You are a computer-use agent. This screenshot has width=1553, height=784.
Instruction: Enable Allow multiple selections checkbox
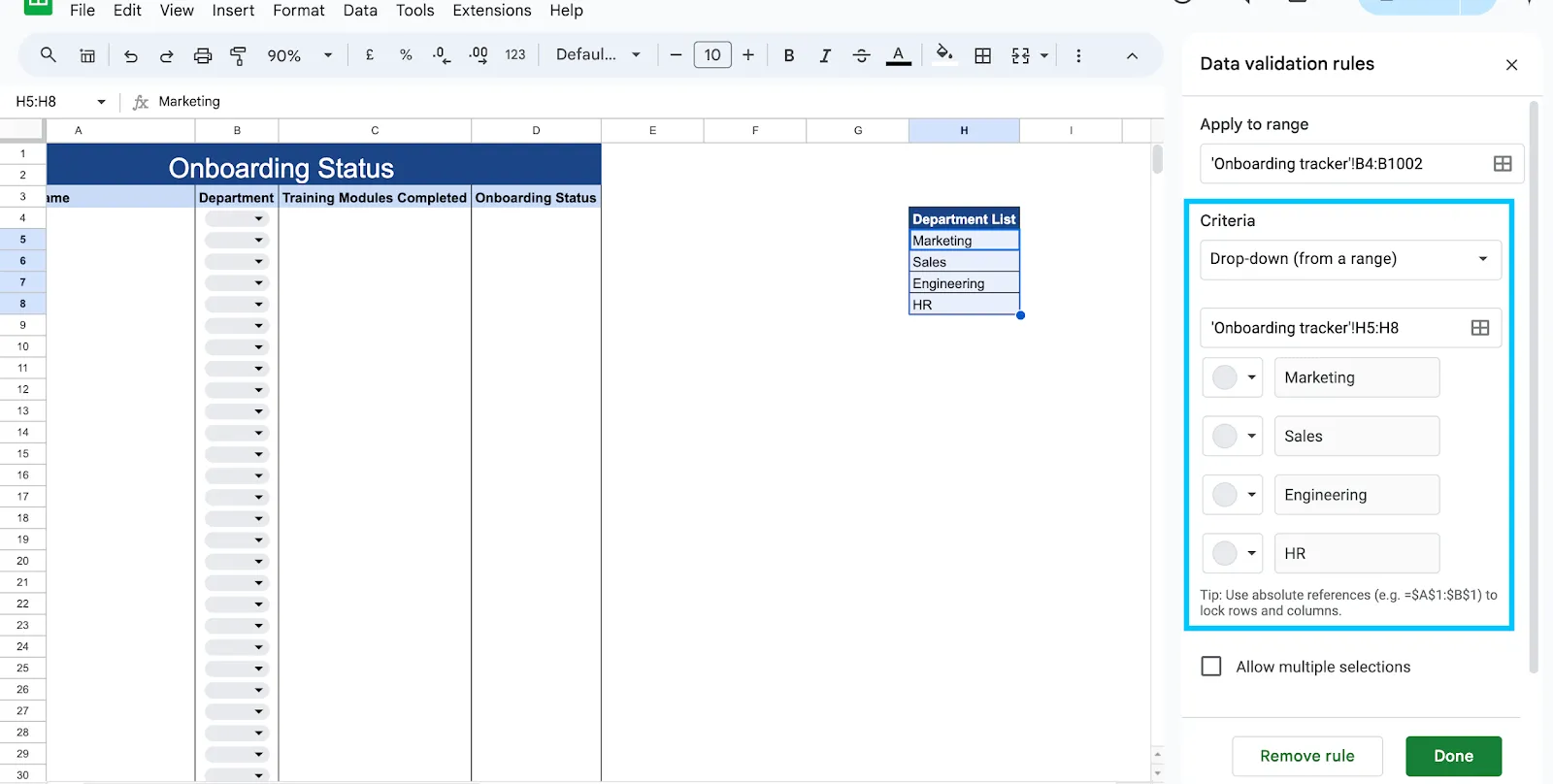pos(1211,667)
